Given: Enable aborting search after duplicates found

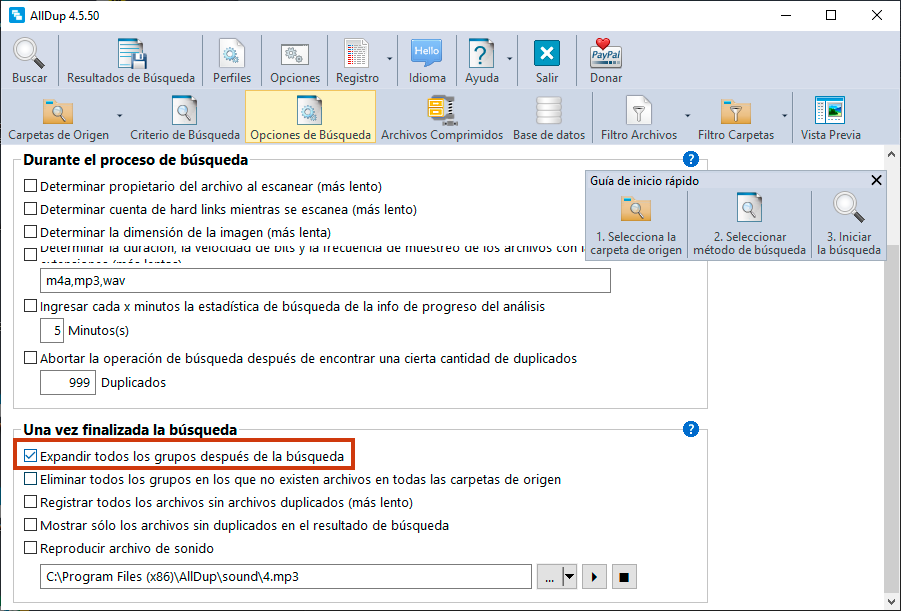Looking at the screenshot, I should tap(30, 358).
